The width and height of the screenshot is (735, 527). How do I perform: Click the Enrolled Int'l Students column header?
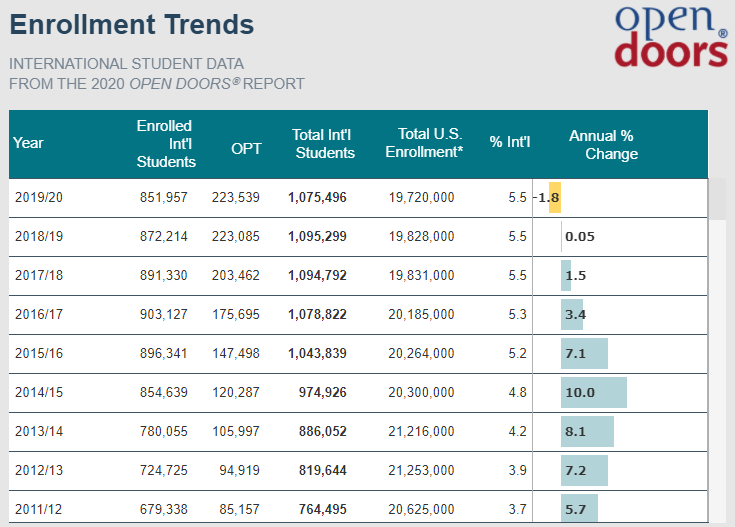[x=166, y=143]
